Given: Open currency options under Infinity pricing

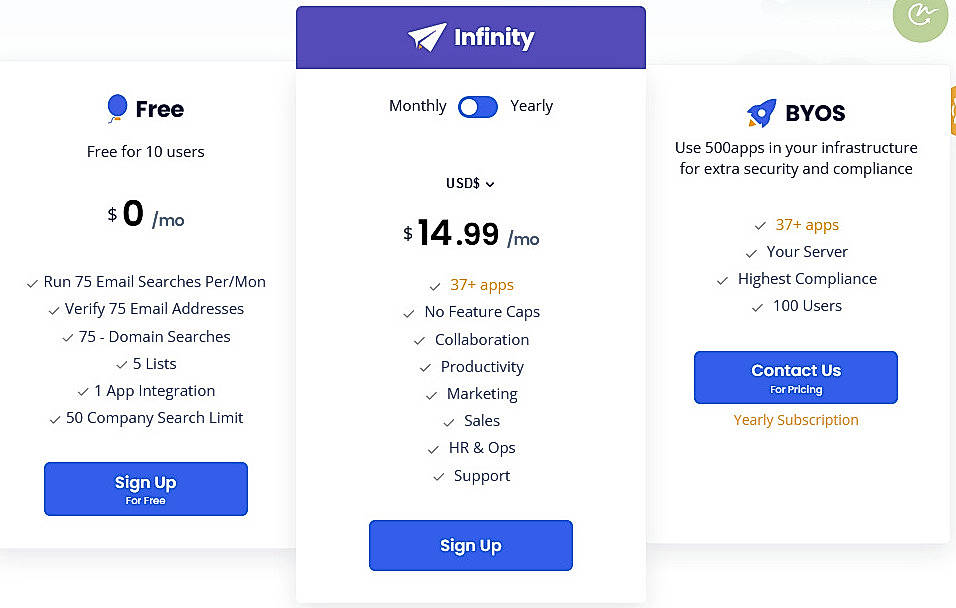Looking at the screenshot, I should click(470, 183).
